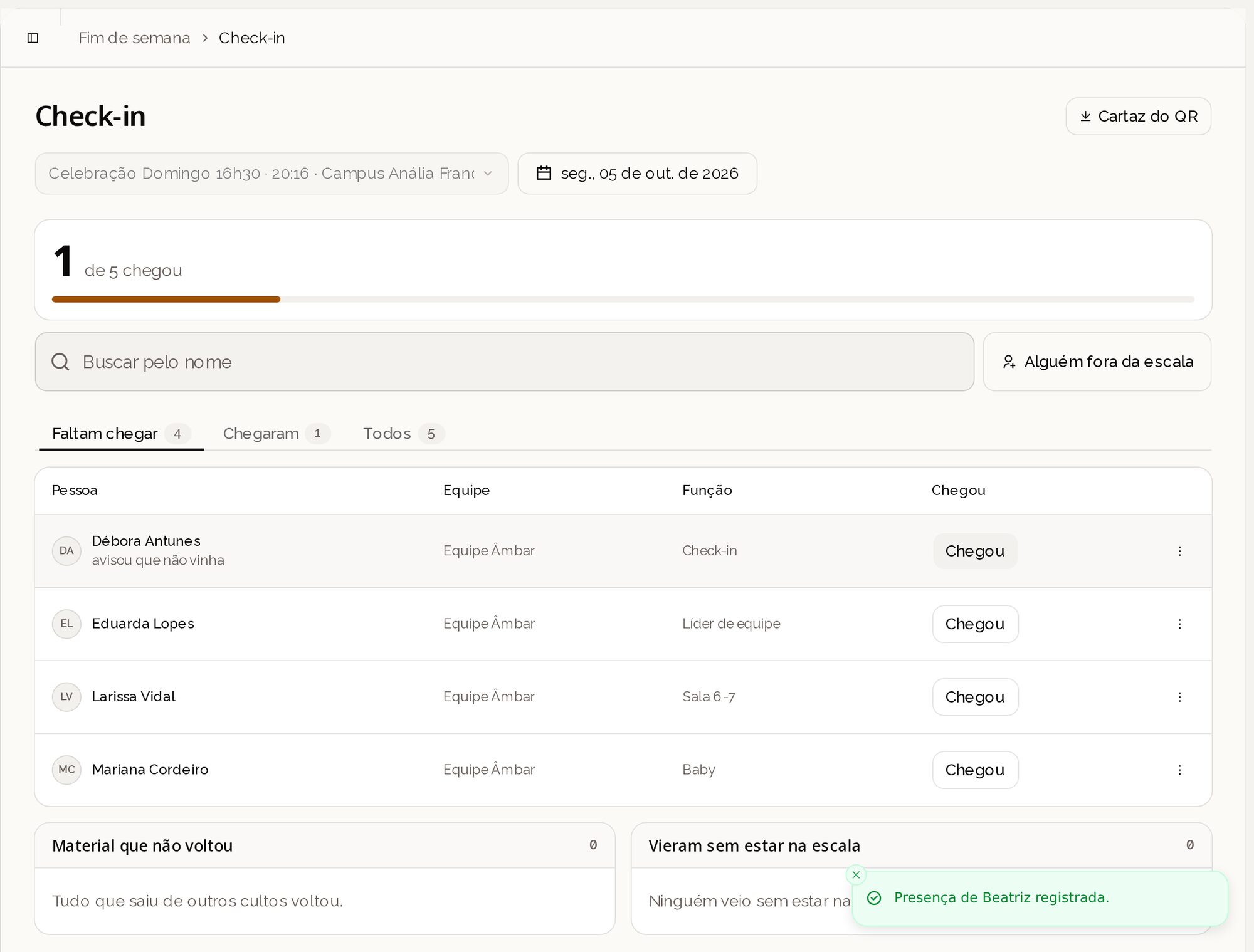
Task: Switch to the Todos tab
Action: [x=403, y=434]
